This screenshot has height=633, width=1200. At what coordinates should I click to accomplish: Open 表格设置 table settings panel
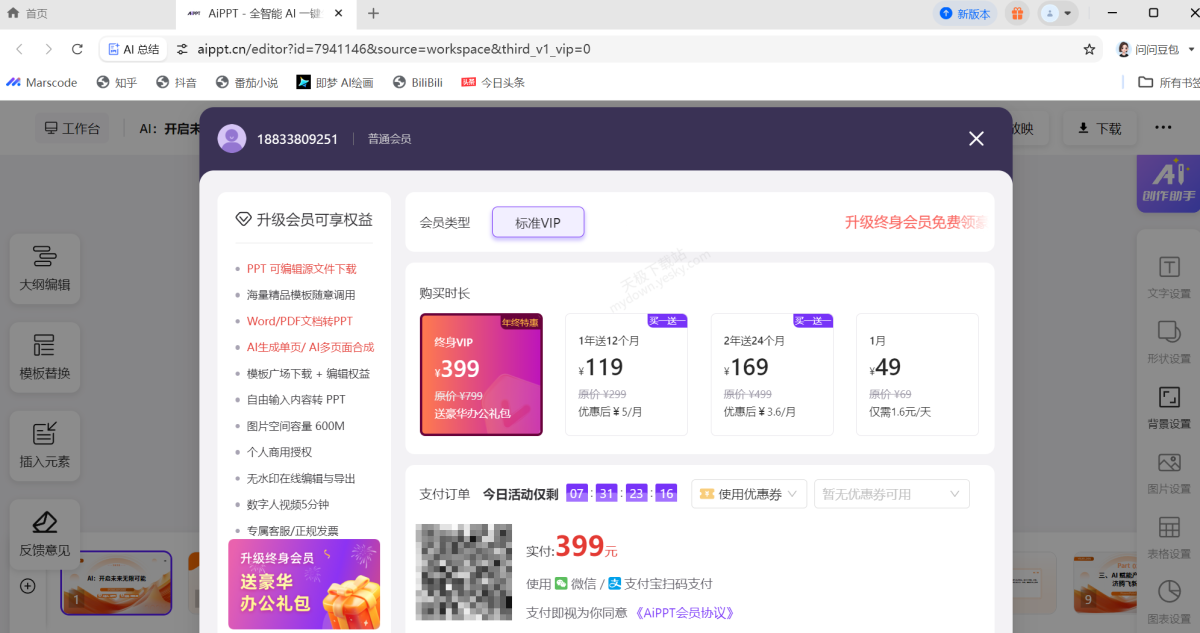1168,537
